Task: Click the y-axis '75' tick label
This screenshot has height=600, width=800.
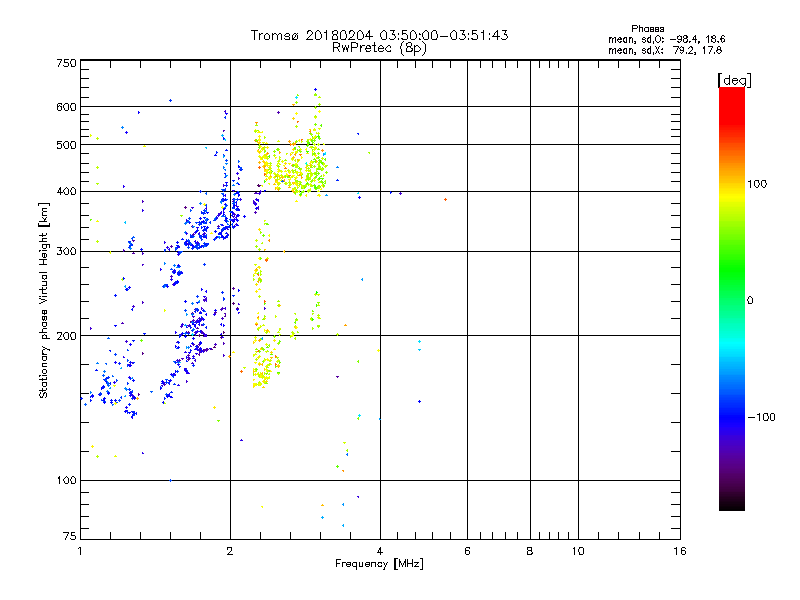Action: tap(70, 536)
